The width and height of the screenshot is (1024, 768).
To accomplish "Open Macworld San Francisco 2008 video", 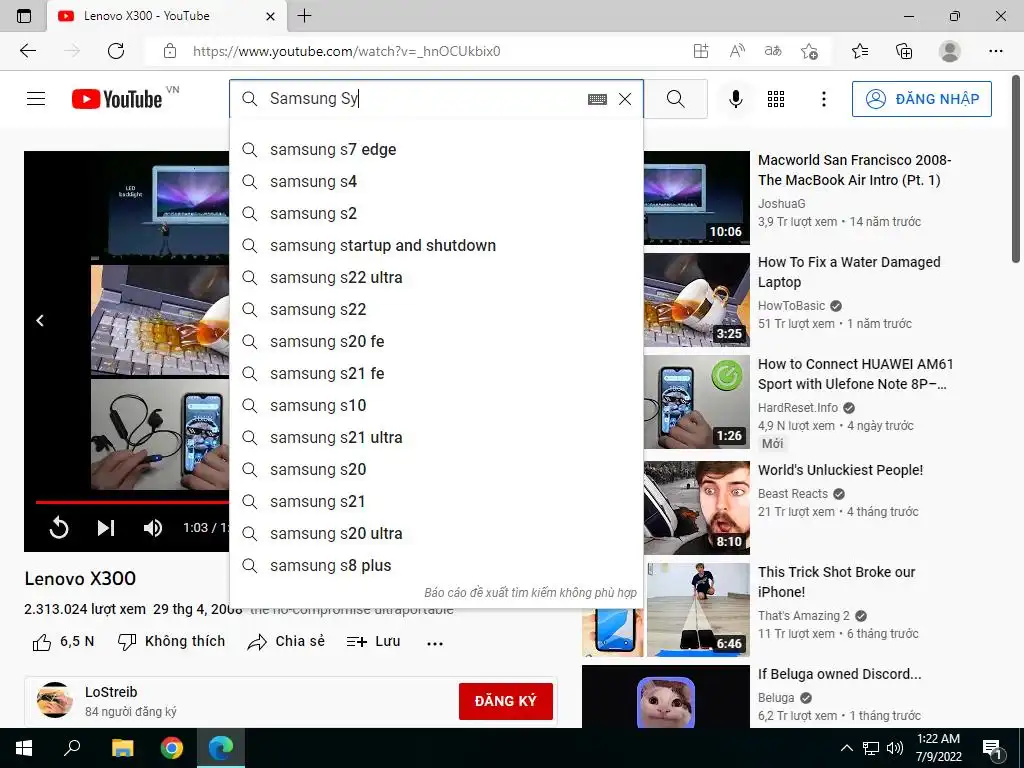I will point(854,170).
